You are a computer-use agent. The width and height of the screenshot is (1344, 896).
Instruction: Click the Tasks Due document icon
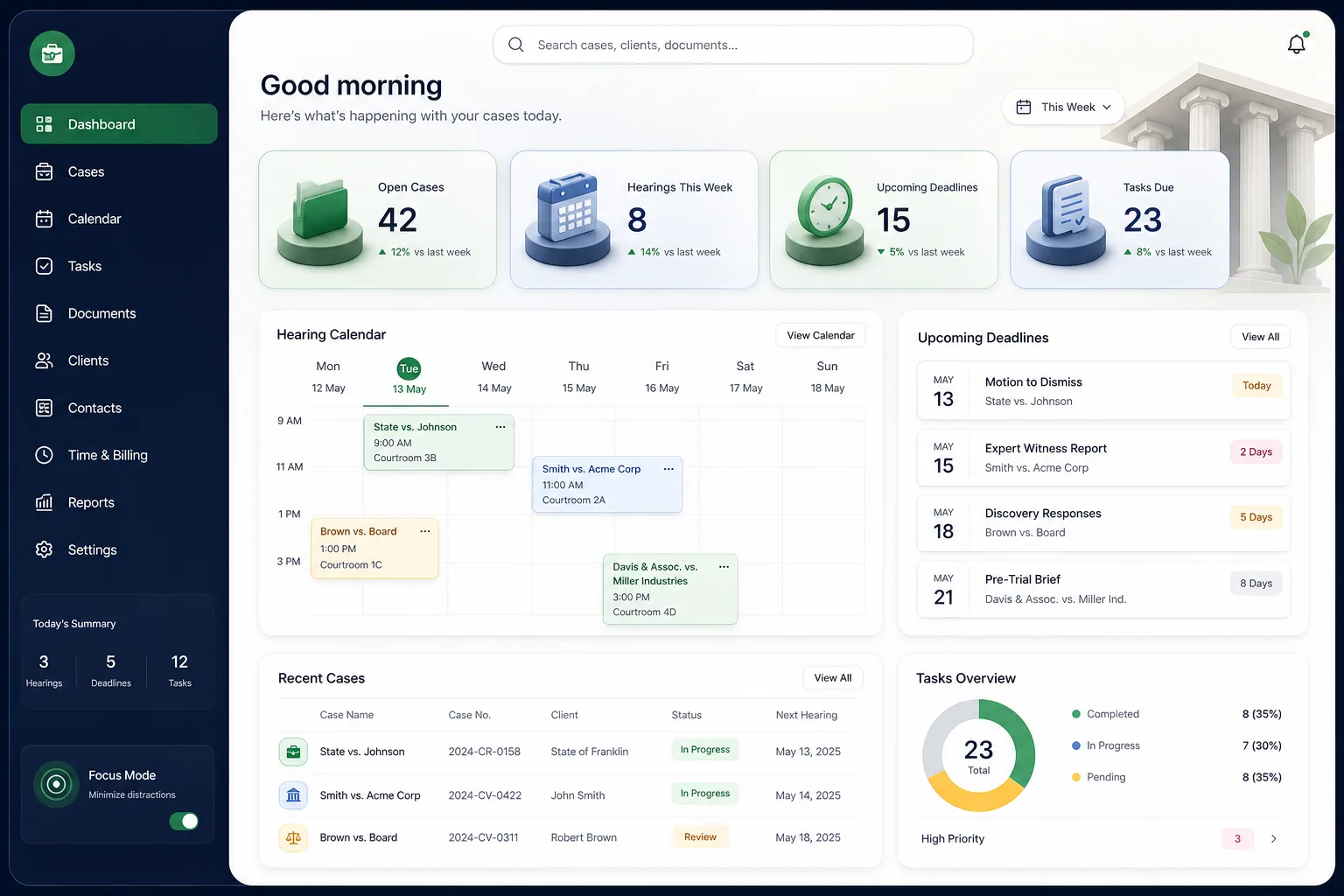coord(1067,220)
